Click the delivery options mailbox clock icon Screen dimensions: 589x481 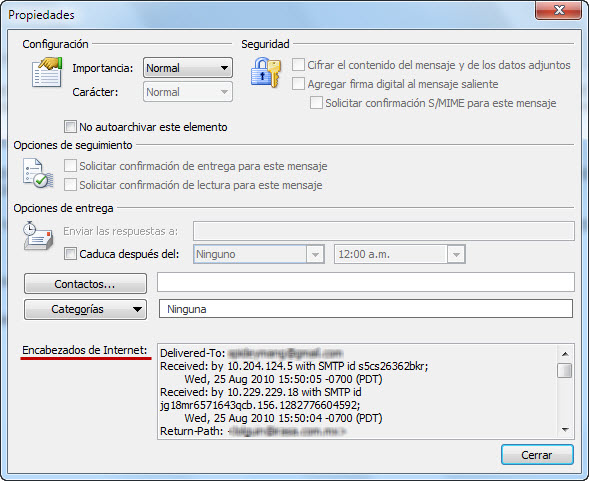click(x=38, y=236)
